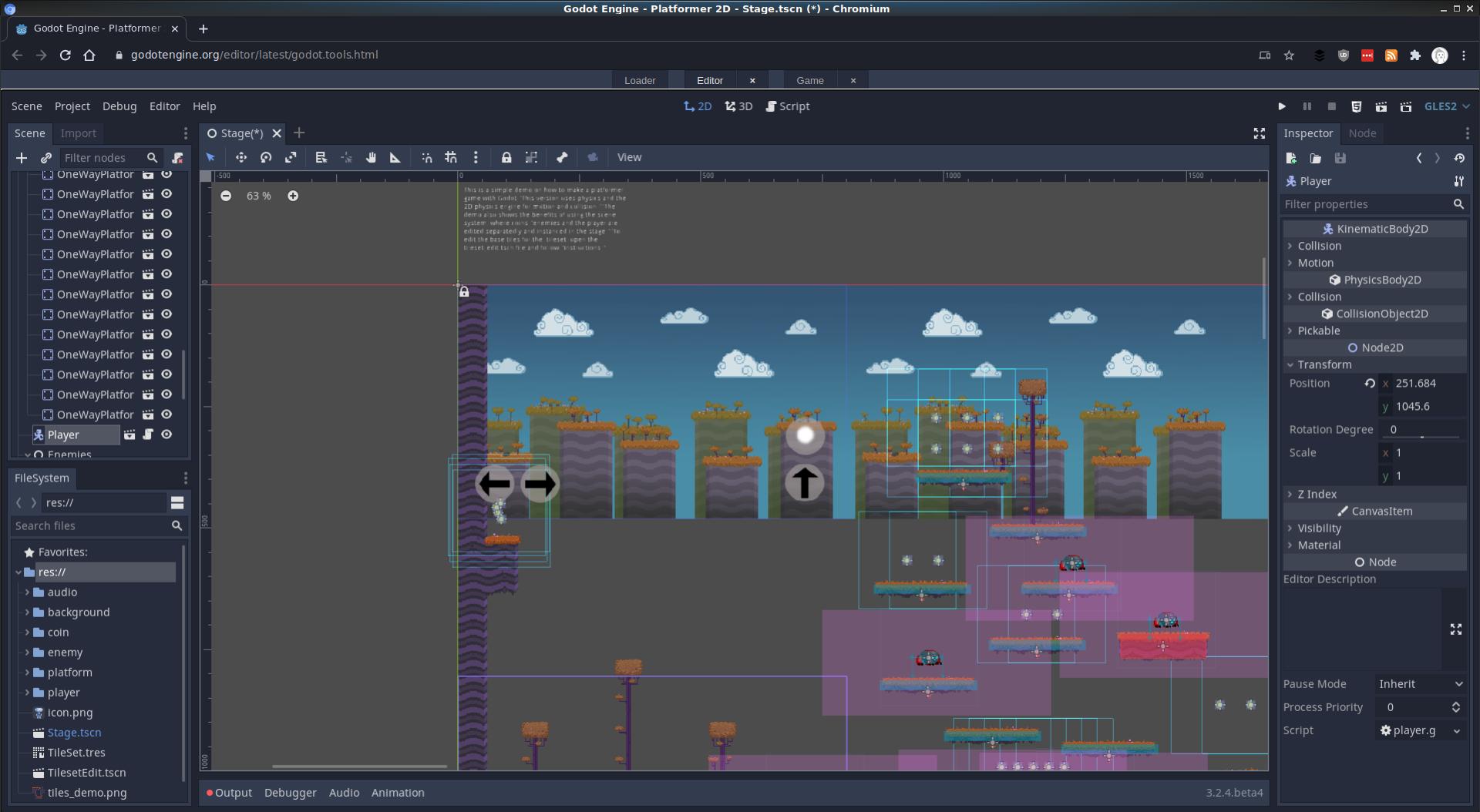
Task: Open the Player node's scene in editor icon
Action: point(129,435)
